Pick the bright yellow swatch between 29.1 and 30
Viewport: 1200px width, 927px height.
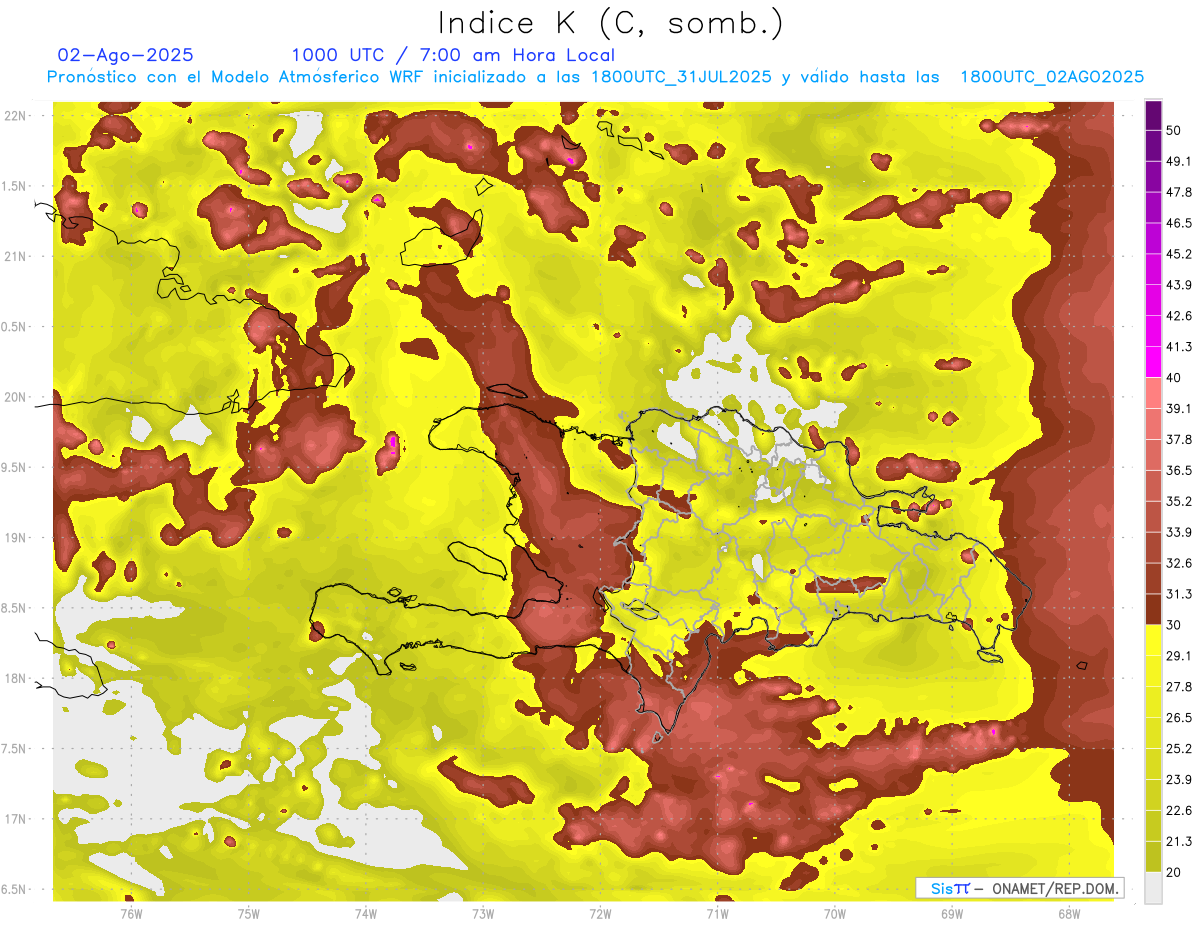click(1154, 640)
